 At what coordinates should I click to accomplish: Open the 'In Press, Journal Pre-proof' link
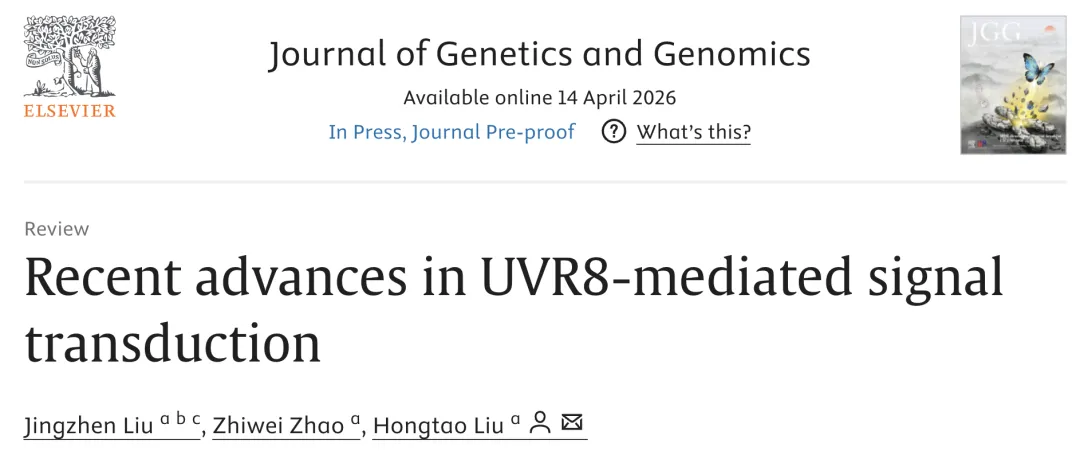[451, 132]
